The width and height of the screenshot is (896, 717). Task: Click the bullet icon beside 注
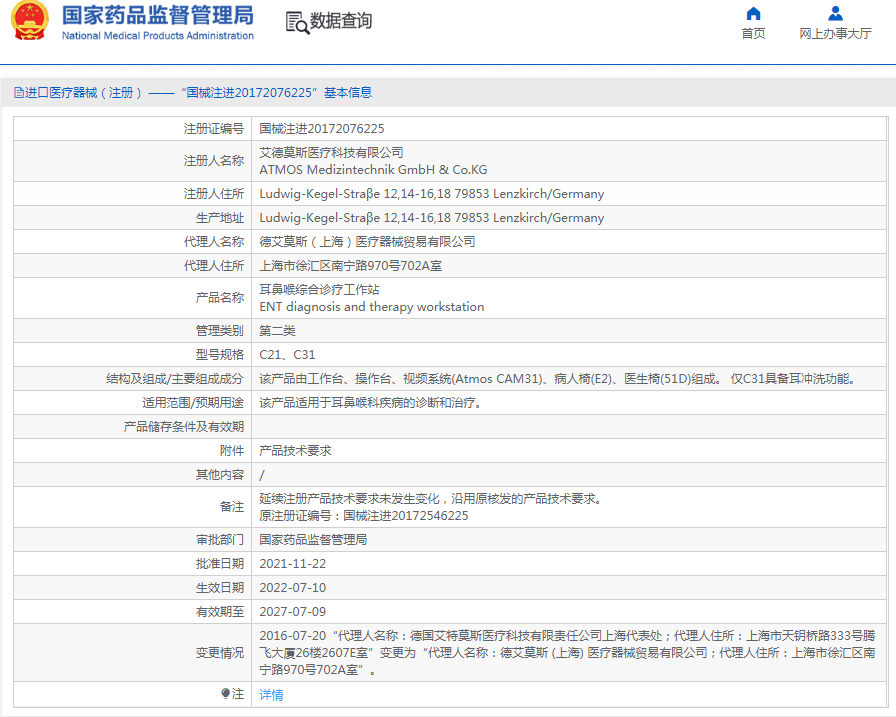click(225, 693)
